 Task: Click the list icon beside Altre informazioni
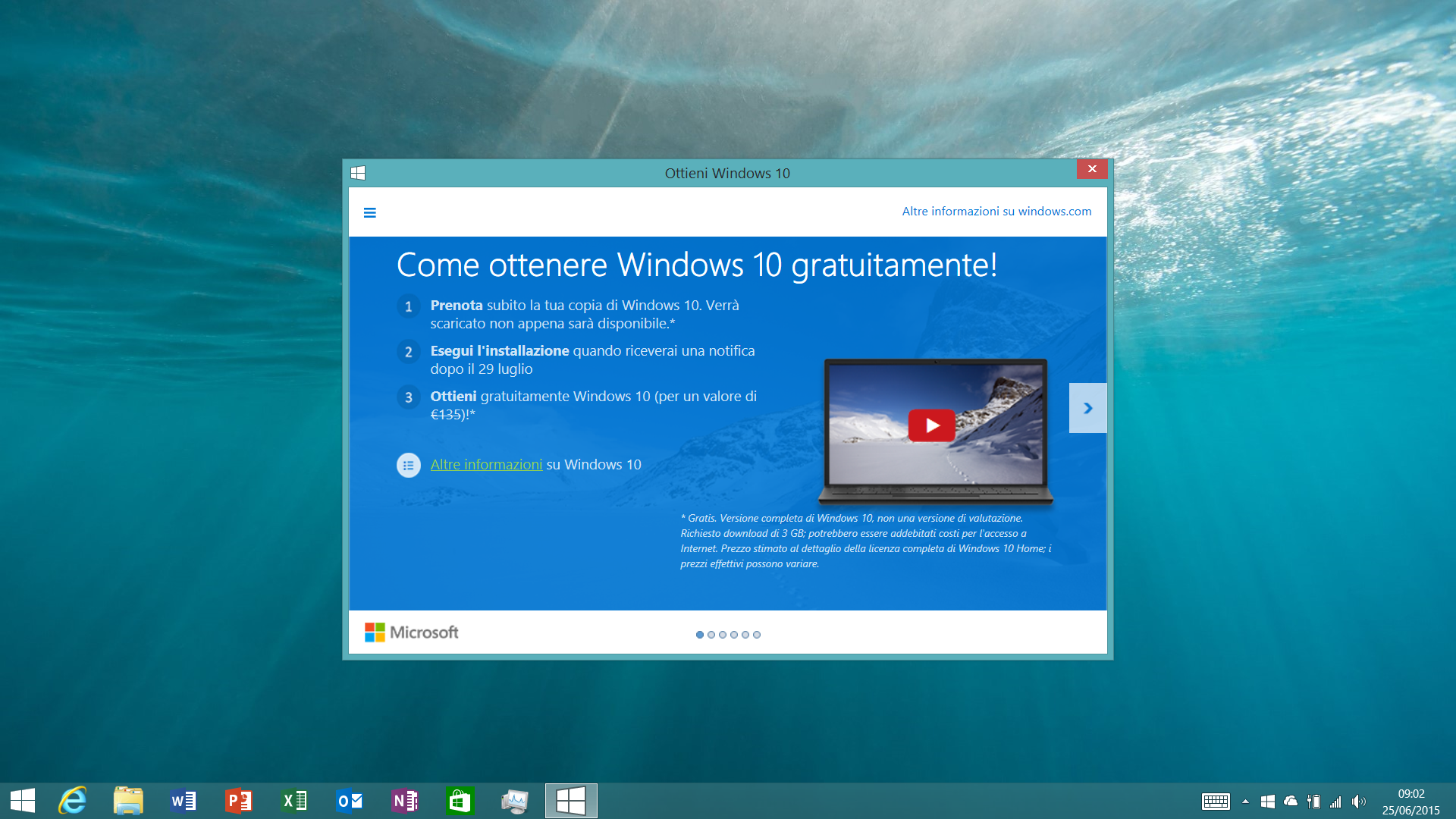coord(409,465)
